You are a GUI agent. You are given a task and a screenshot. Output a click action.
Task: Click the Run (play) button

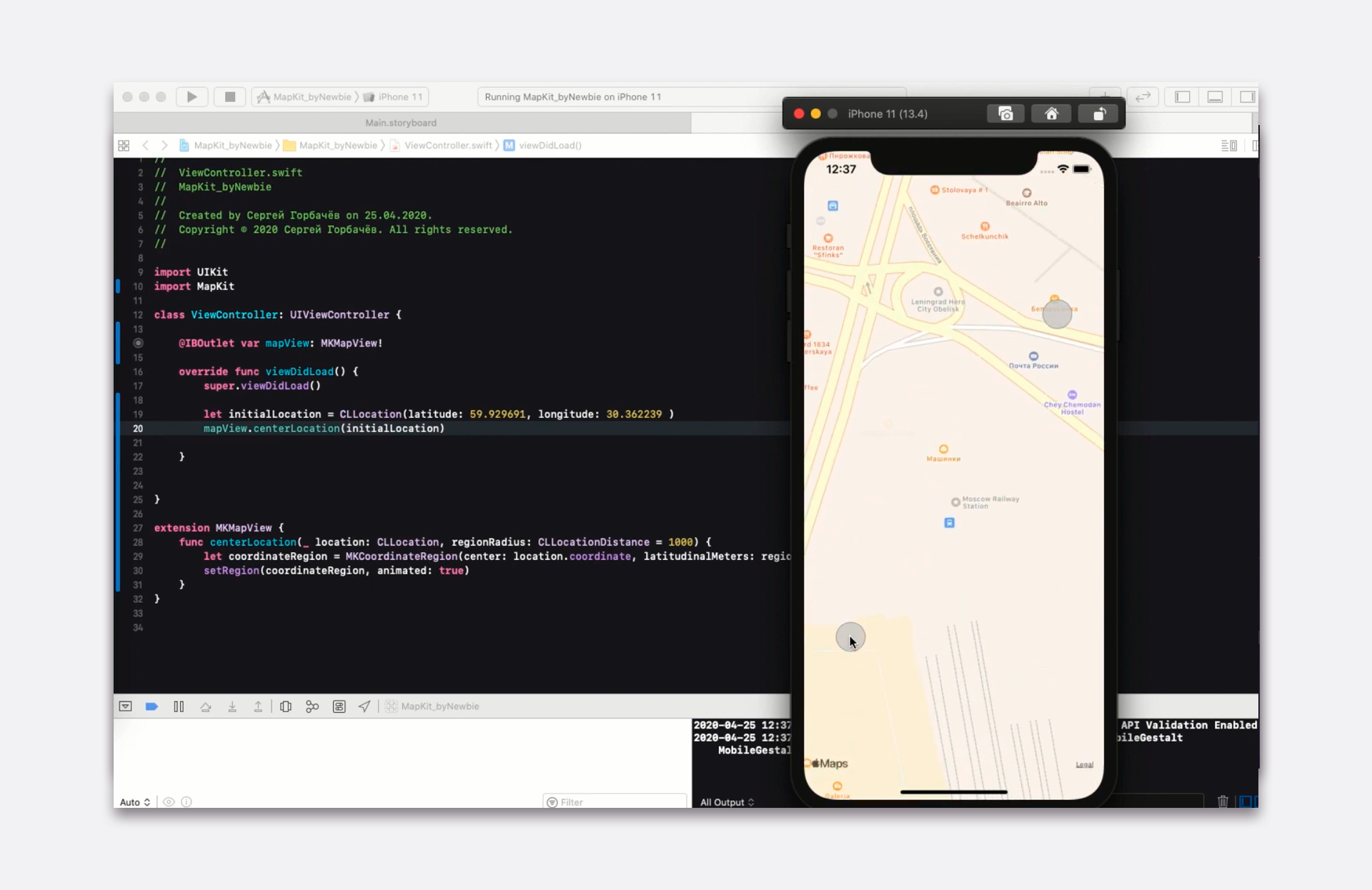pyautogui.click(x=192, y=96)
